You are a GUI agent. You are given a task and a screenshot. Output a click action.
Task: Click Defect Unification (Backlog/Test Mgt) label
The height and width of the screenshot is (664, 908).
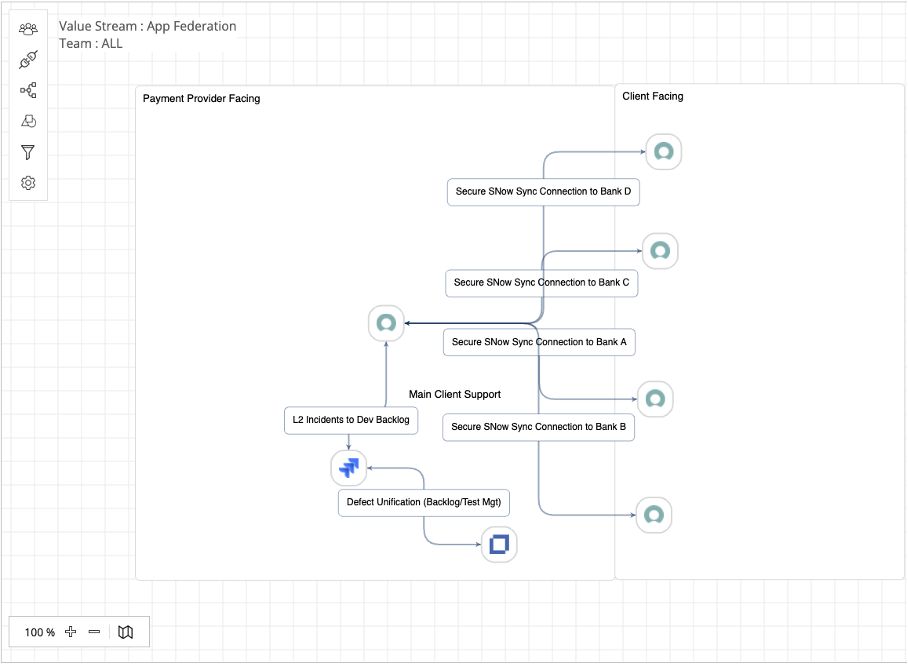coord(424,502)
